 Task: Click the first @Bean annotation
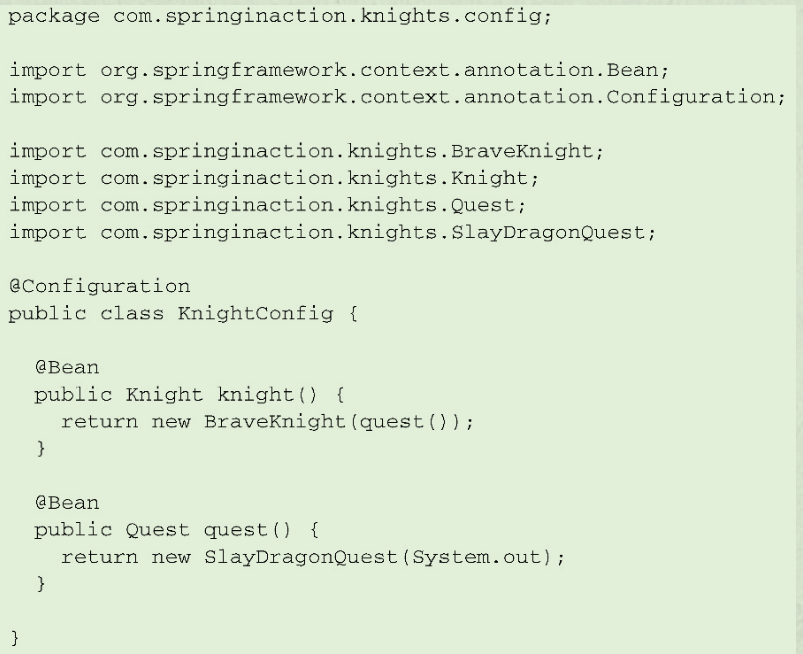pyautogui.click(x=67, y=368)
